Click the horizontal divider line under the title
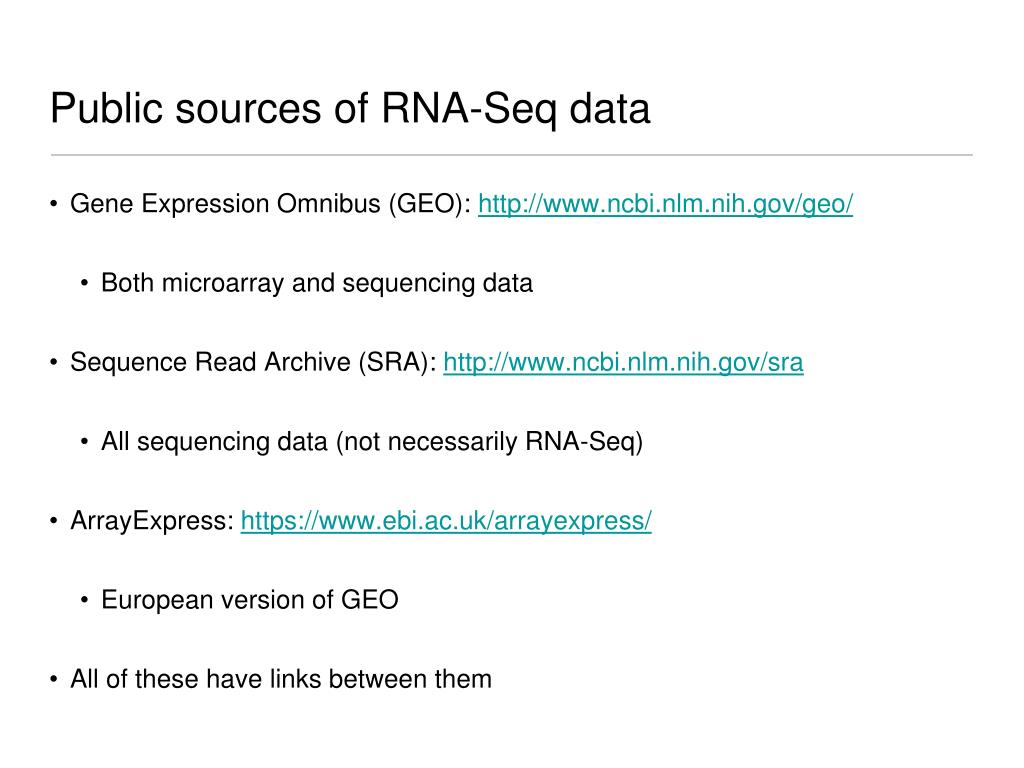 (x=511, y=155)
